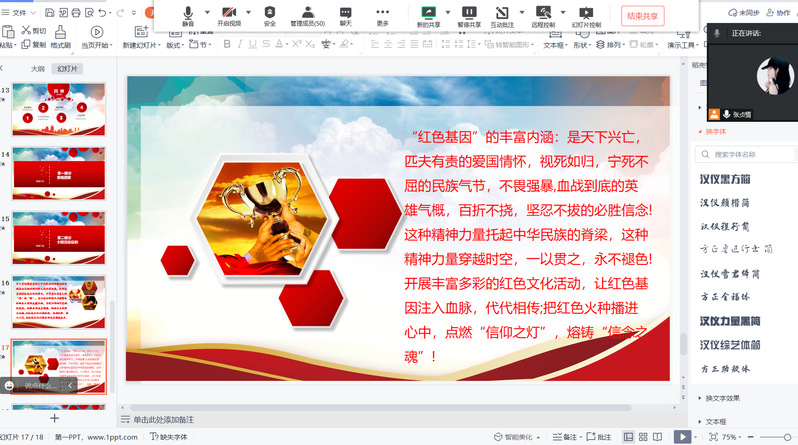Expand Interactive Annotation dropdown arrow
This screenshot has height=445, width=798.
tap(522, 12)
